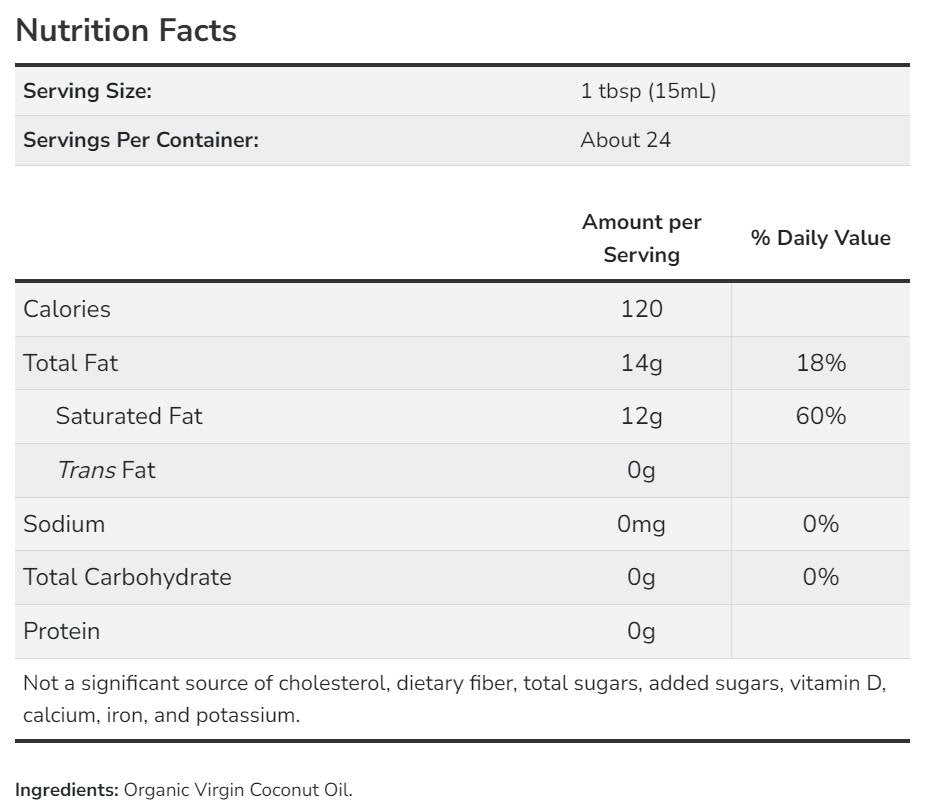
Task: Click the Total Fat row label
Action: (x=71, y=362)
